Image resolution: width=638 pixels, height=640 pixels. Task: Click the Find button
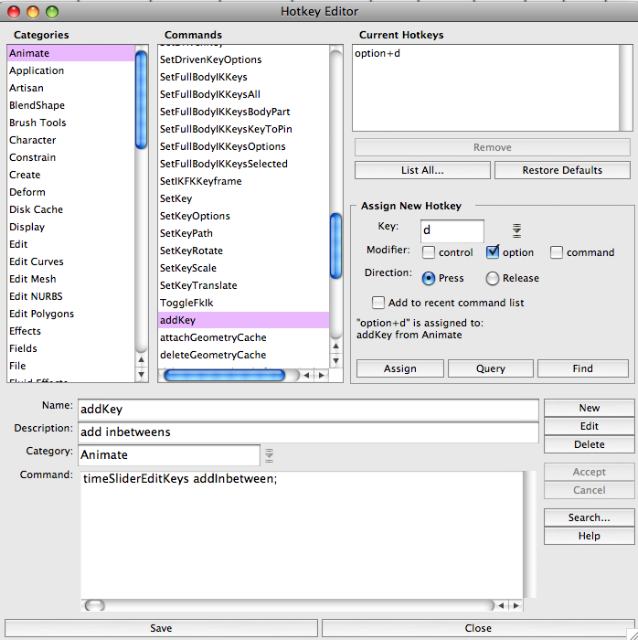(x=582, y=369)
